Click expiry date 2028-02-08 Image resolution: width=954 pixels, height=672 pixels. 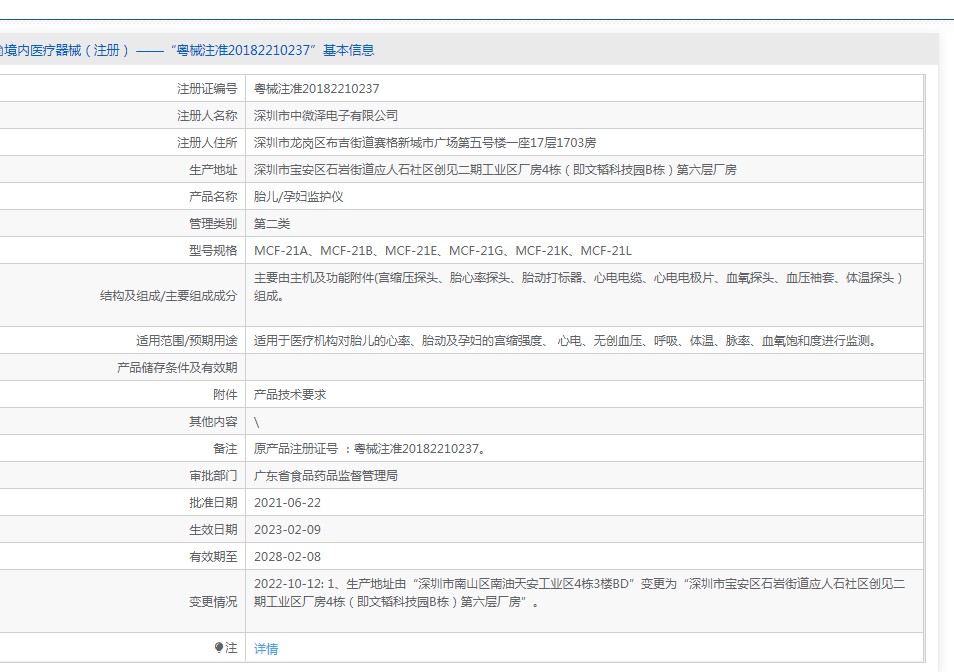287,556
